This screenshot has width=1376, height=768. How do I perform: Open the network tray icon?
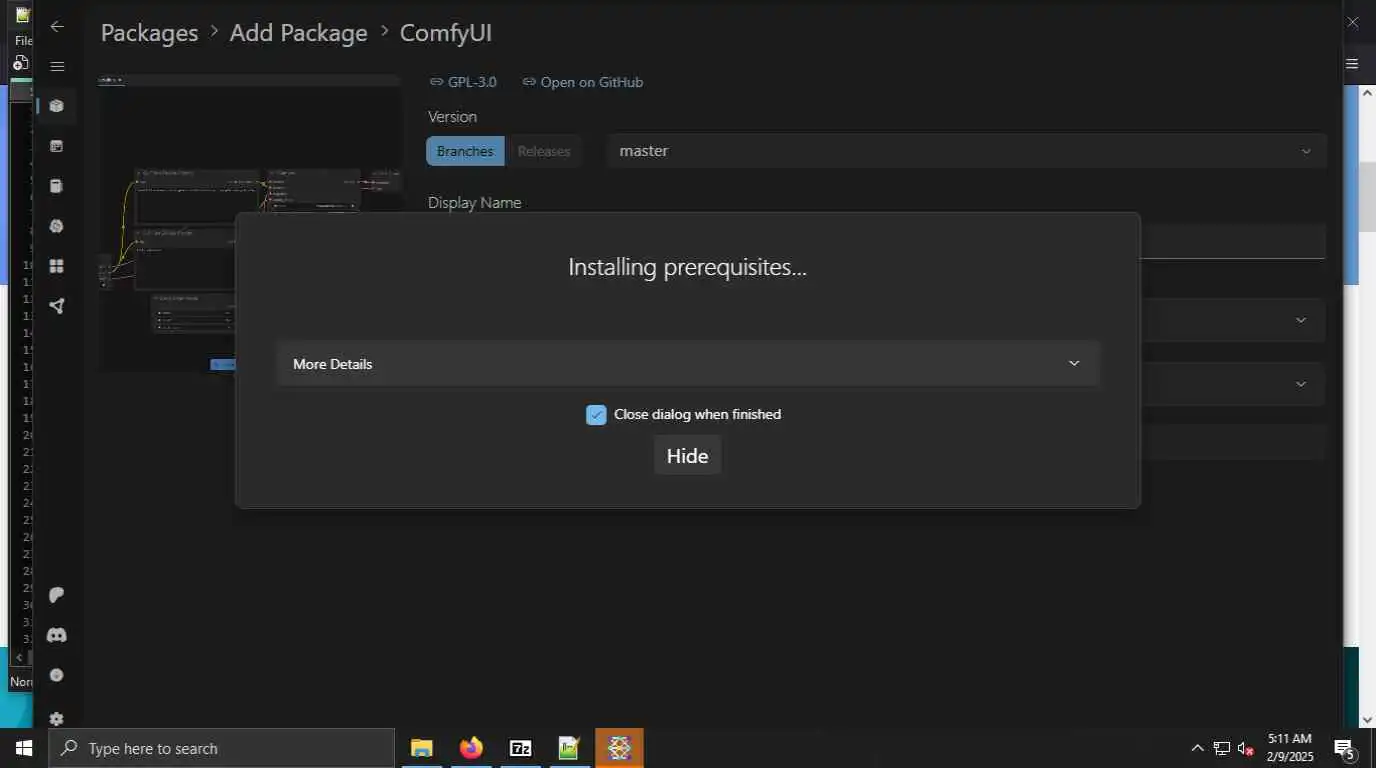[1222, 748]
